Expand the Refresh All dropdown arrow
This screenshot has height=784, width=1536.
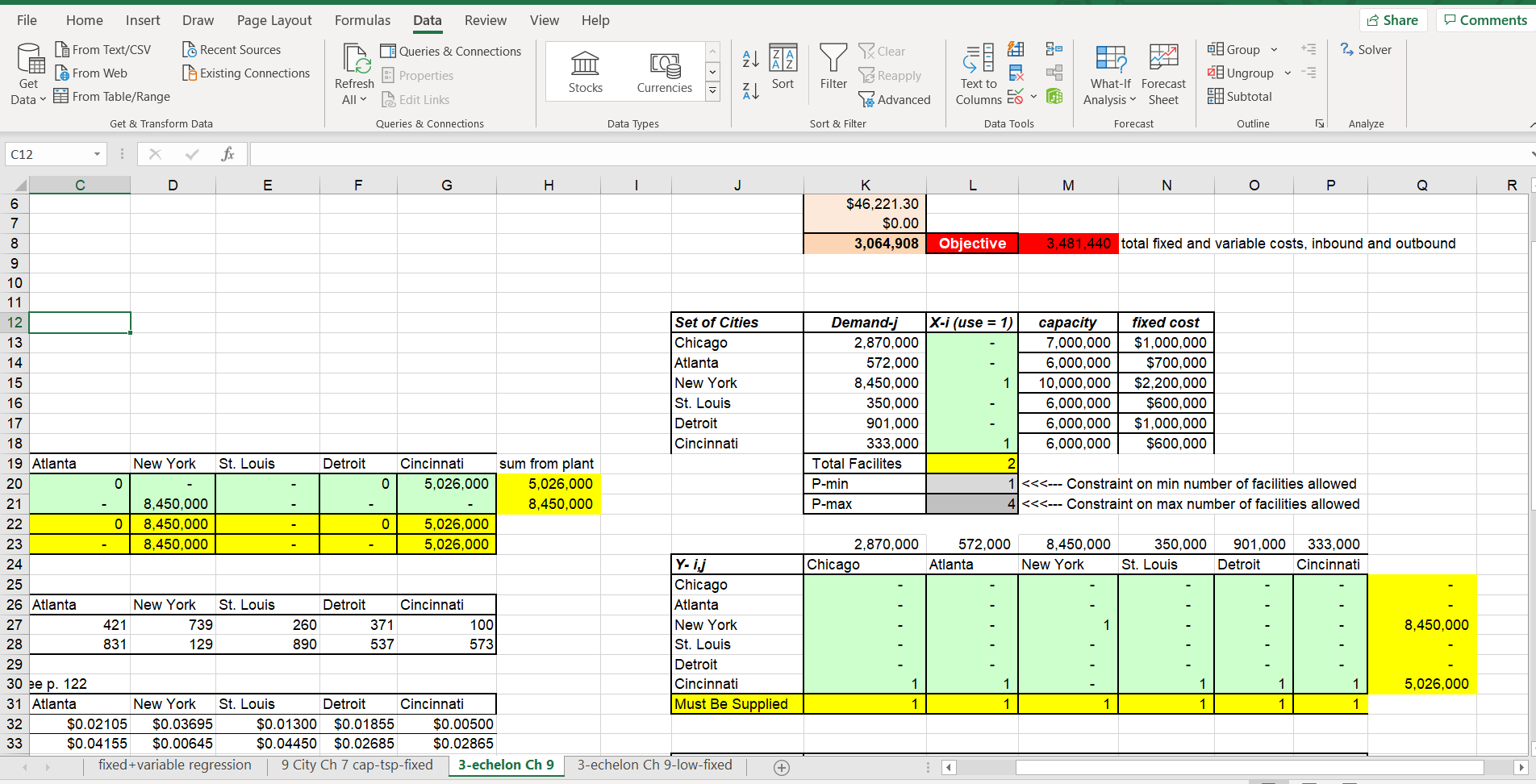coord(363,99)
